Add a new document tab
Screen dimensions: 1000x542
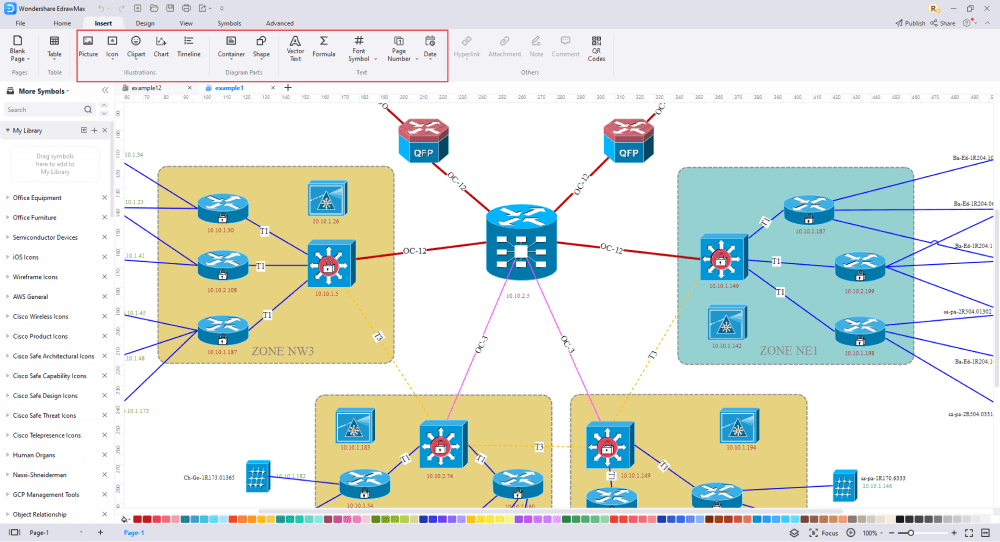pos(288,87)
